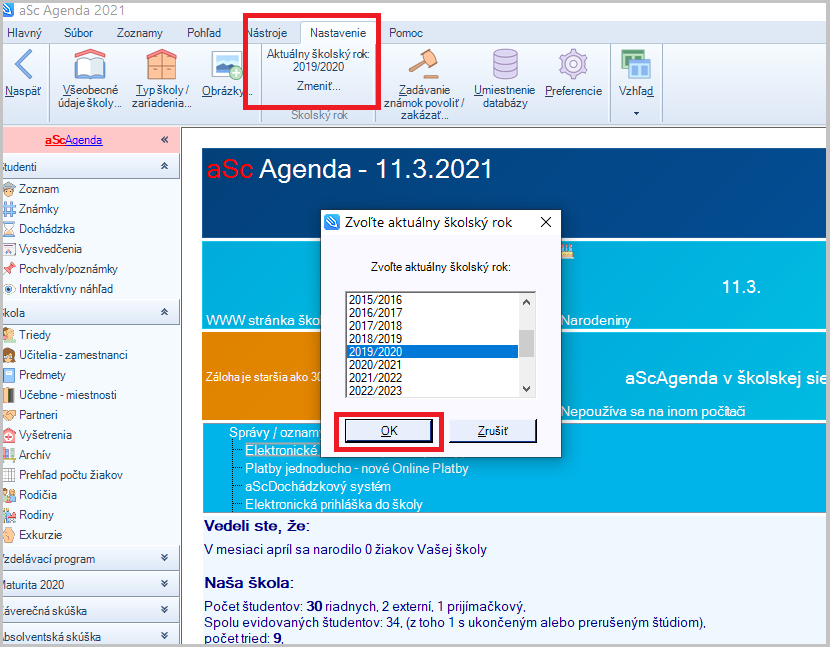The width and height of the screenshot is (830, 647).
Task: Click the year list scroll down arrow
Action: pyautogui.click(x=526, y=389)
